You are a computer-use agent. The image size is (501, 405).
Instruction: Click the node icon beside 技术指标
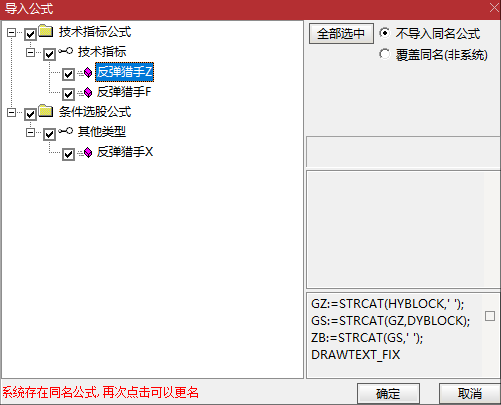65,51
